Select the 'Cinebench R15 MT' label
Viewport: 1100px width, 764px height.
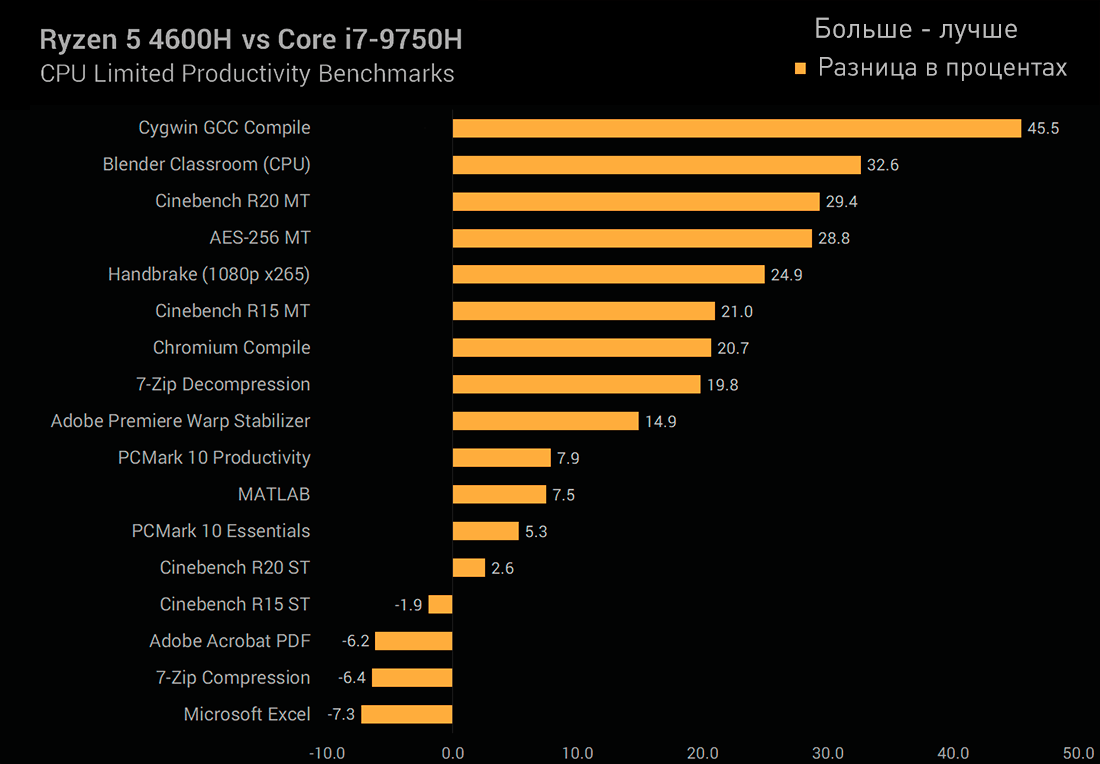pyautogui.click(x=233, y=311)
